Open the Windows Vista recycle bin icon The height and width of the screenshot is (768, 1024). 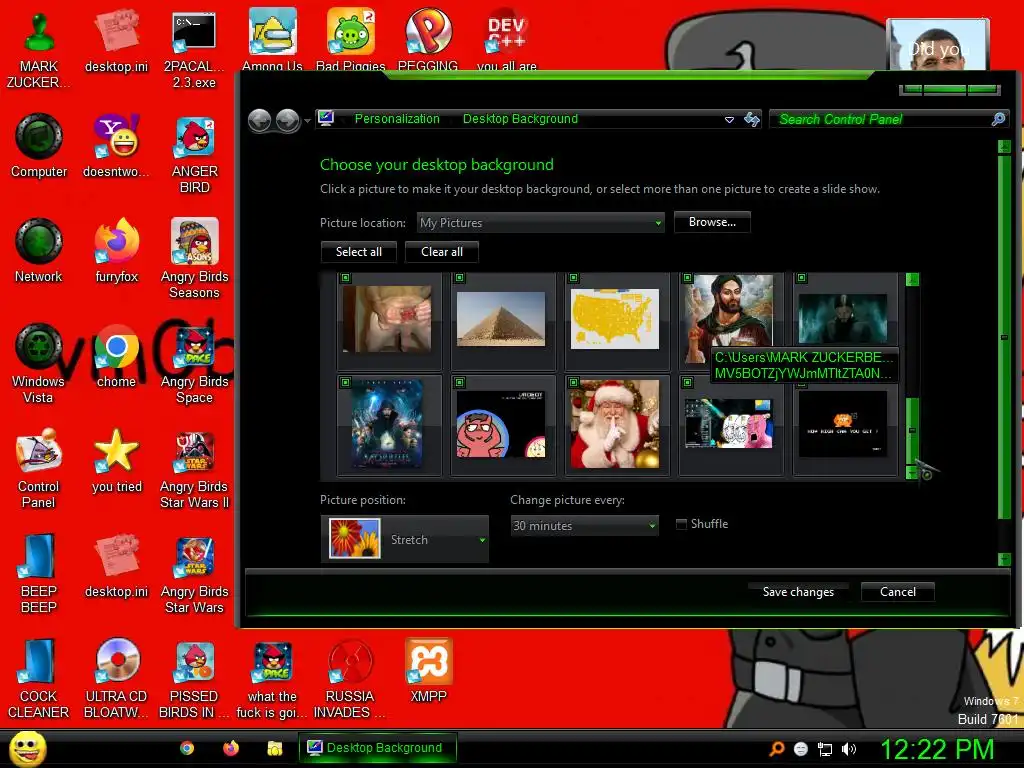click(39, 364)
